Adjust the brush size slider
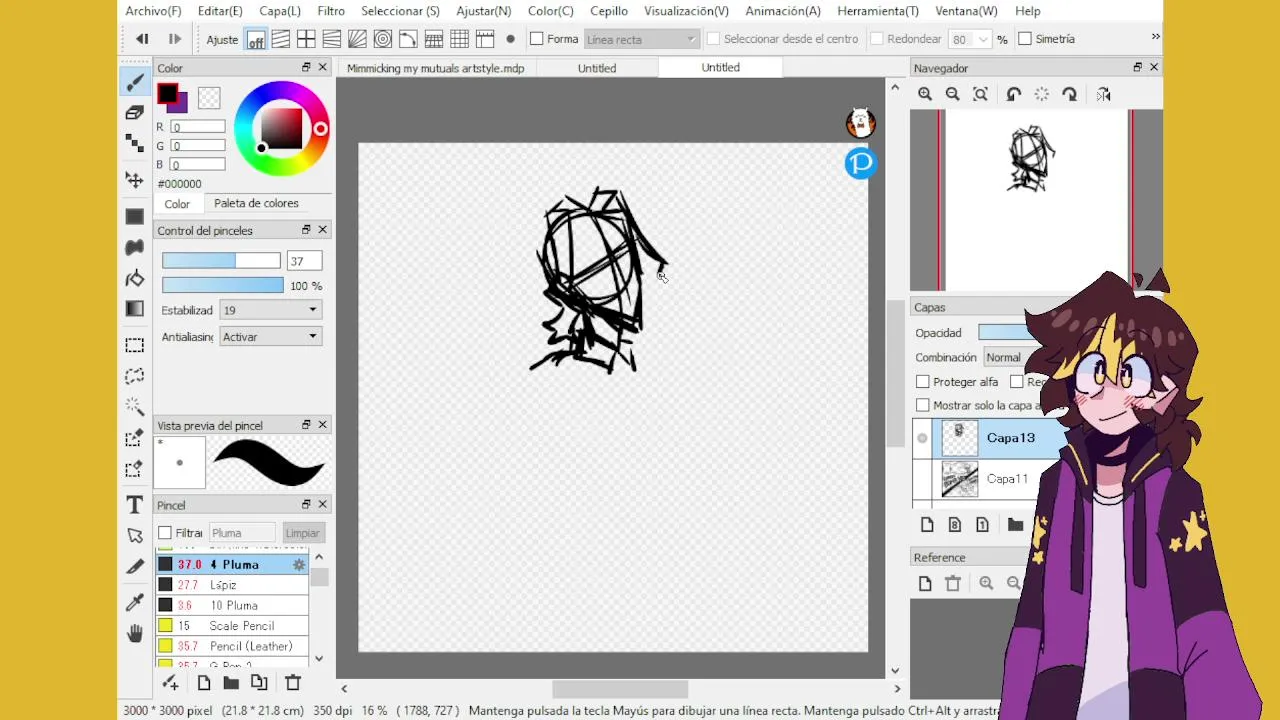 (221, 261)
